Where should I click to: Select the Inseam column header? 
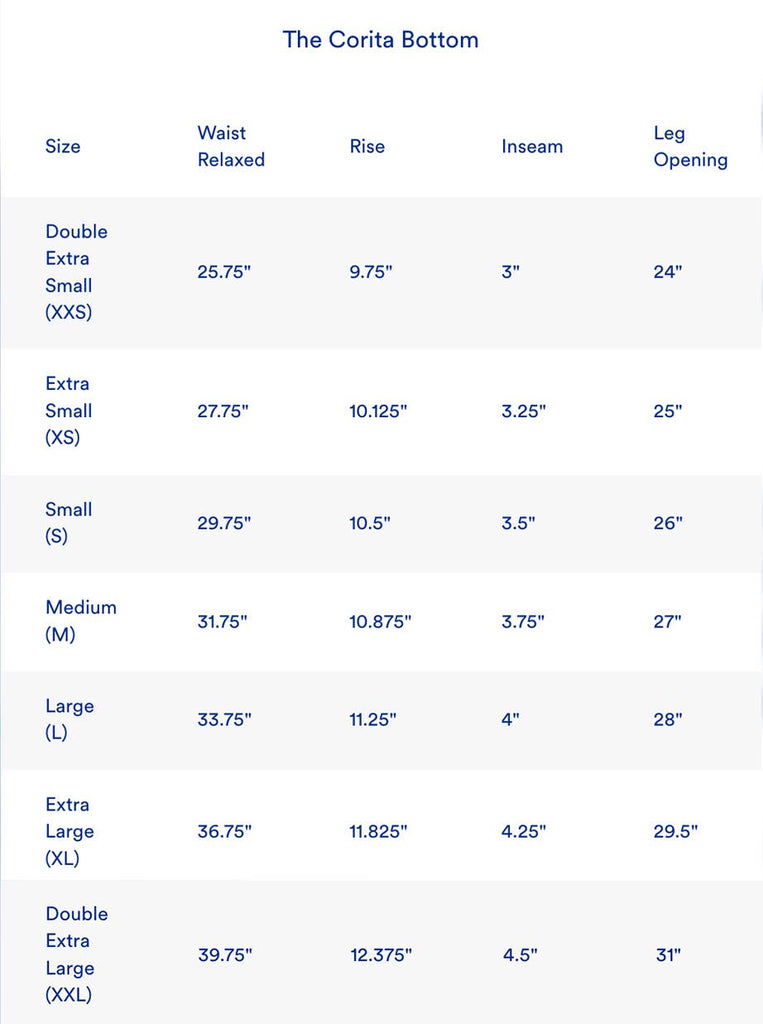(x=532, y=146)
